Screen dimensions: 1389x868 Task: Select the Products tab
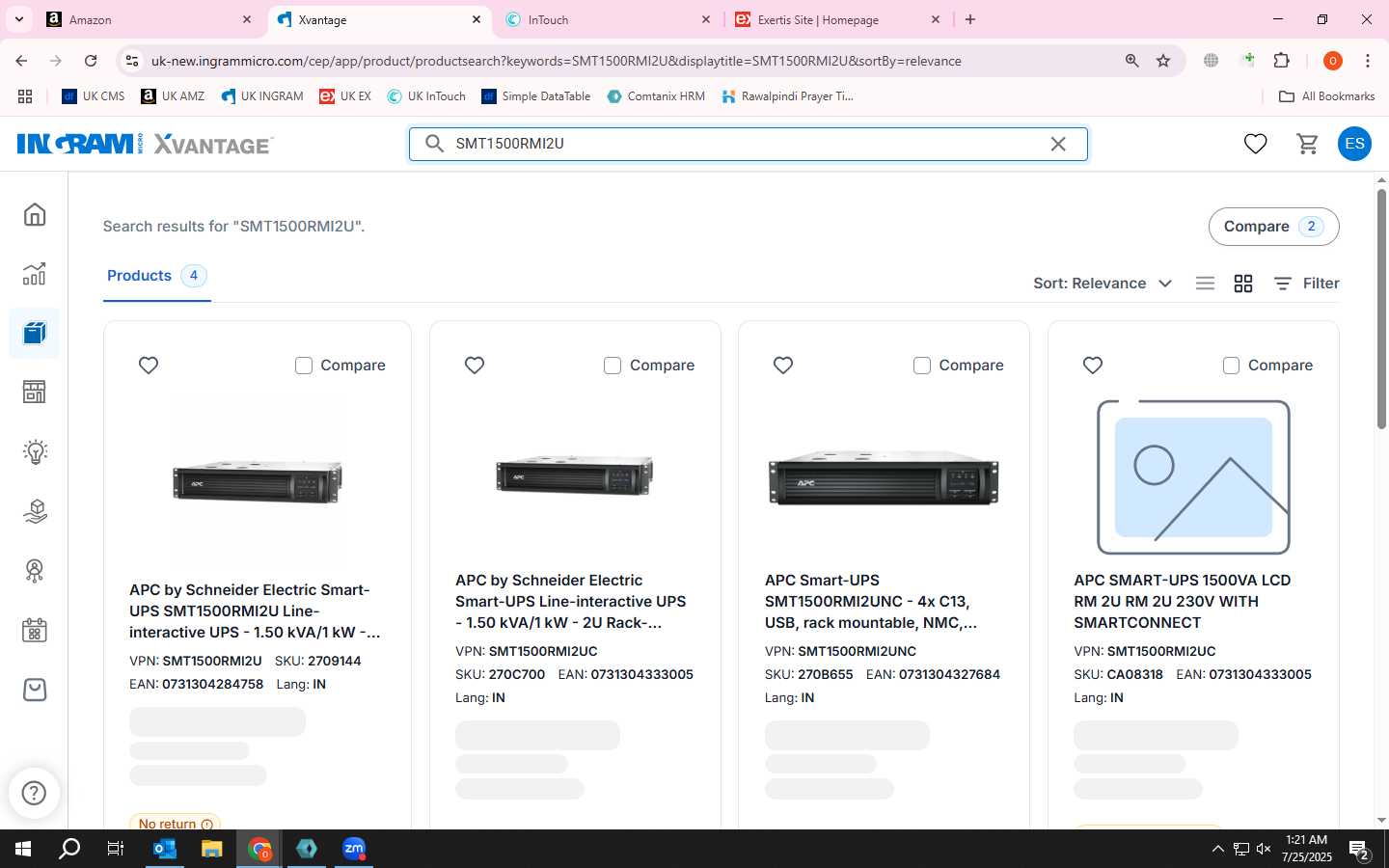coord(156,276)
